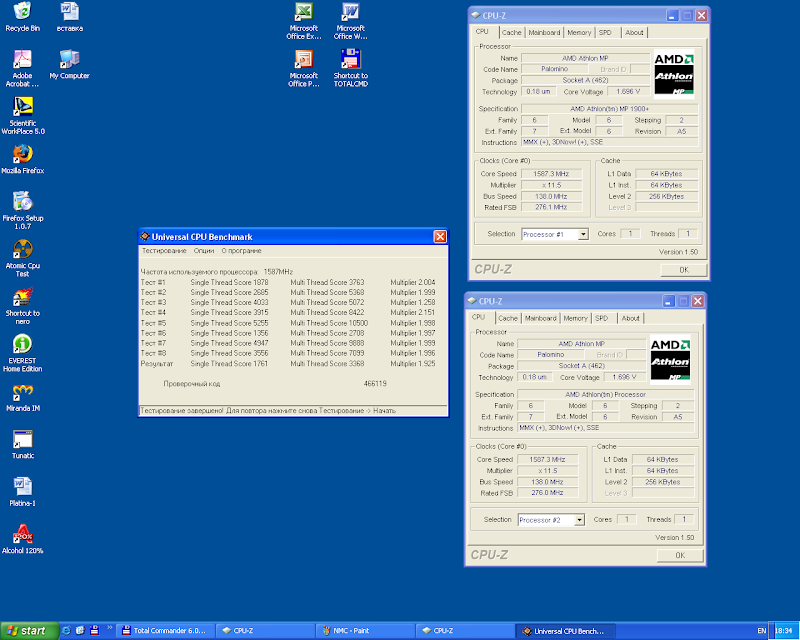Select the Shortcut to nero icon
800x640 pixels.
(x=22, y=306)
